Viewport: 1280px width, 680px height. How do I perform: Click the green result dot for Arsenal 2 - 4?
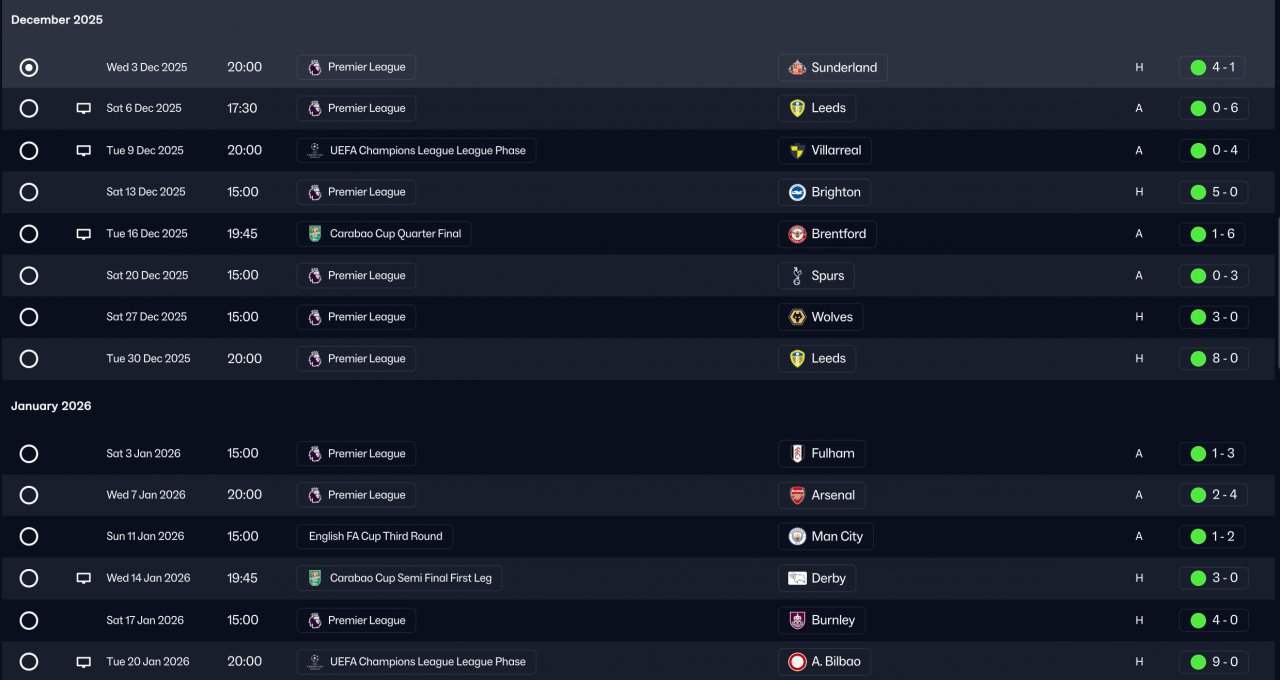(1198, 495)
